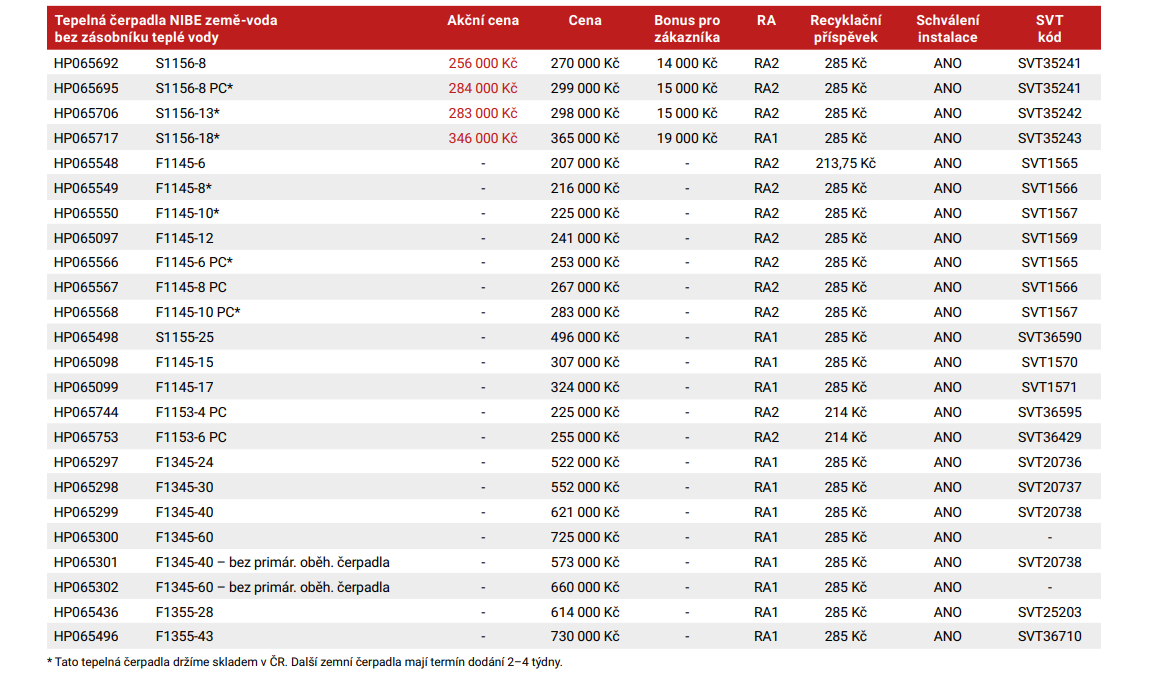Select the code SVT25203

(1049, 612)
